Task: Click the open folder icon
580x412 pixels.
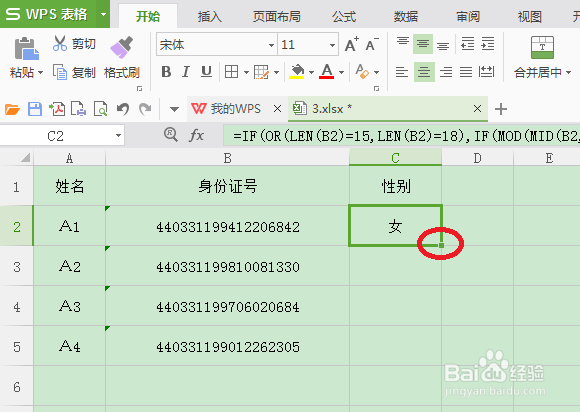Action: point(12,109)
